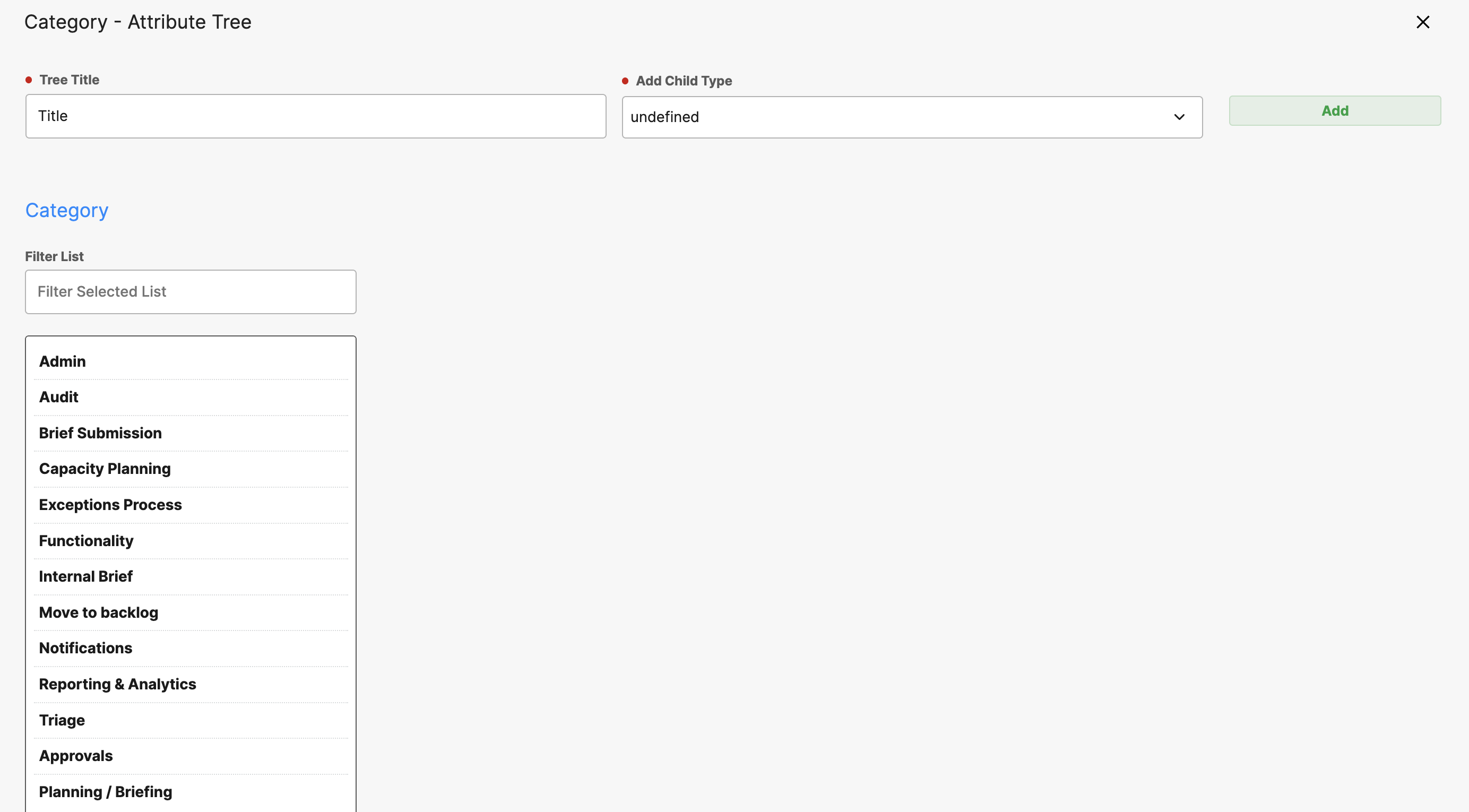1469x812 pixels.
Task: Select Capacity Planning category
Action: point(105,469)
